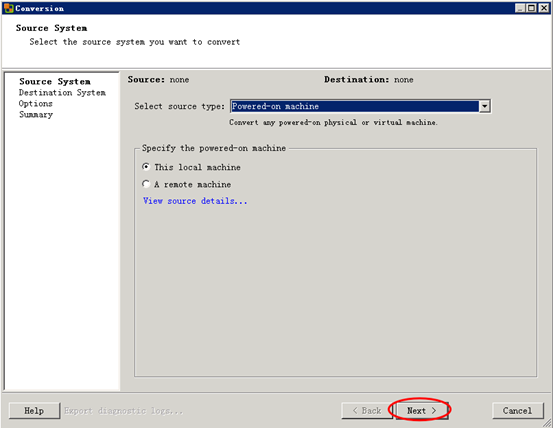The image size is (553, 428).
Task: Maximize the Conversion window
Action: point(531,8)
